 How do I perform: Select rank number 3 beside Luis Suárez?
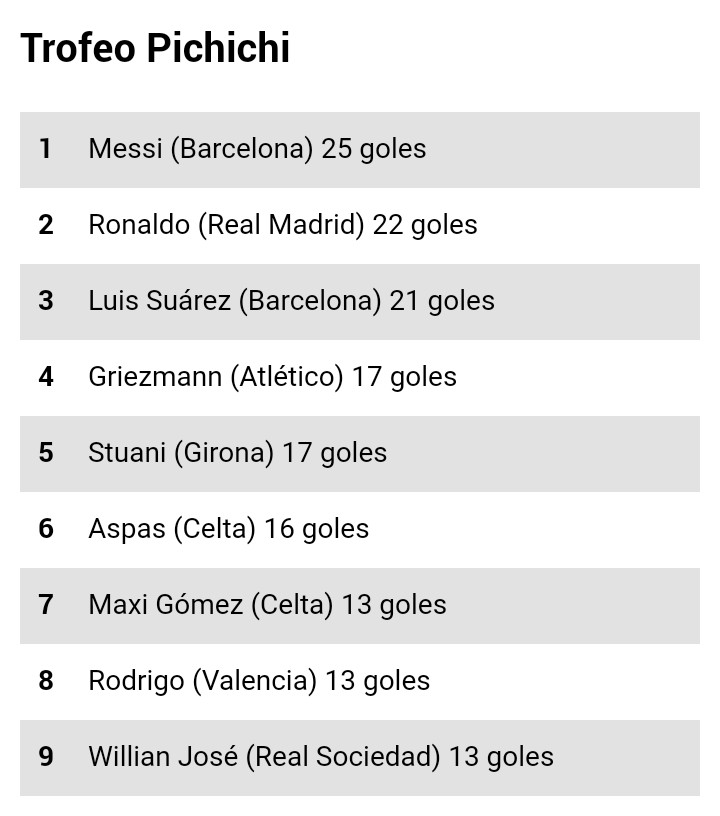tap(46, 301)
